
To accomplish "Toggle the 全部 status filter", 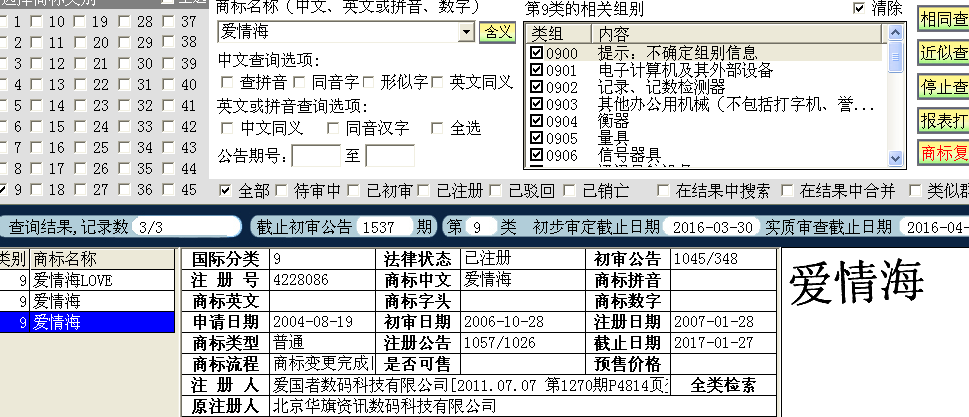I will tap(226, 190).
